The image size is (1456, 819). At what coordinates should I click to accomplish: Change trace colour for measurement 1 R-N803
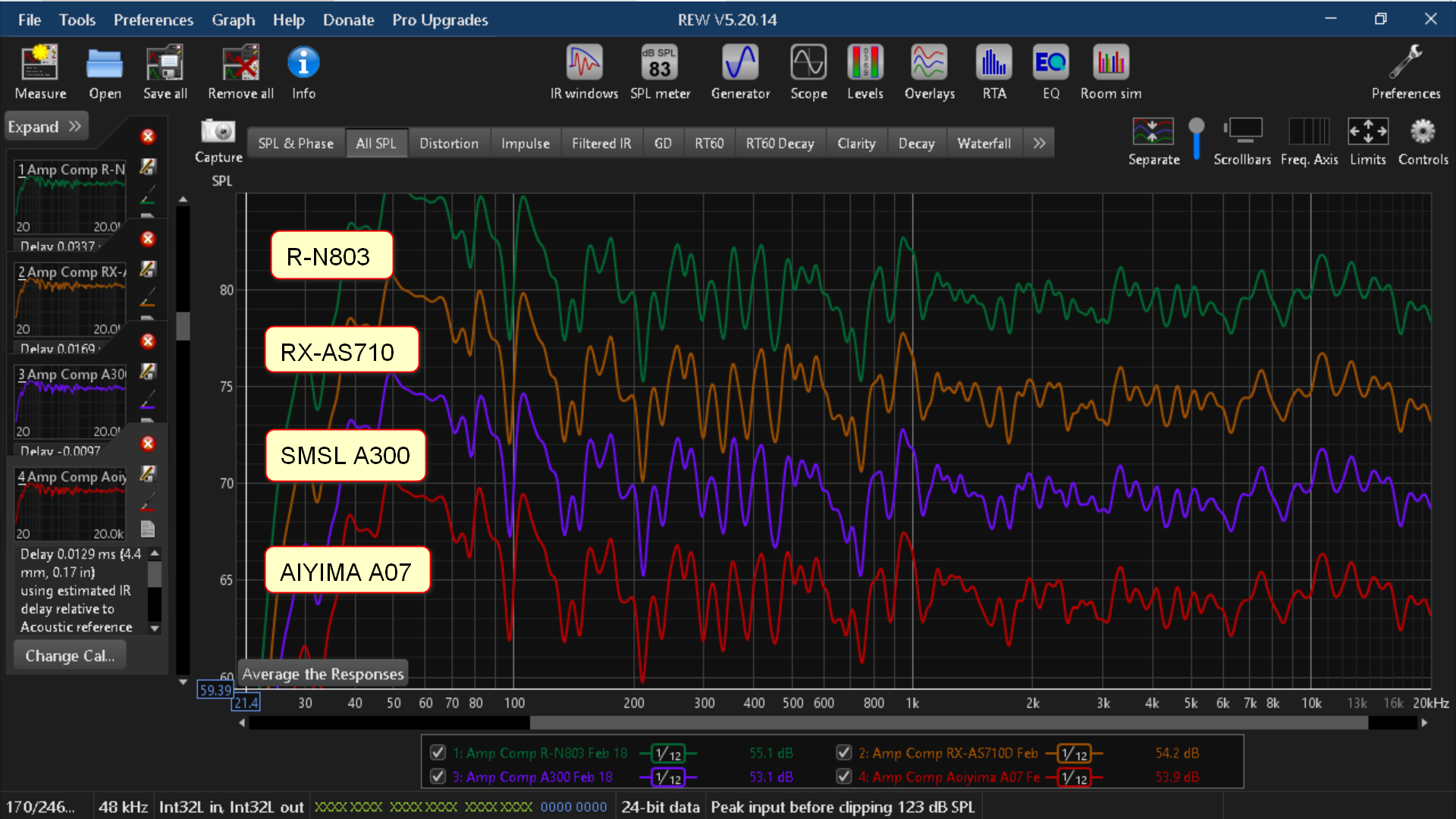click(148, 196)
